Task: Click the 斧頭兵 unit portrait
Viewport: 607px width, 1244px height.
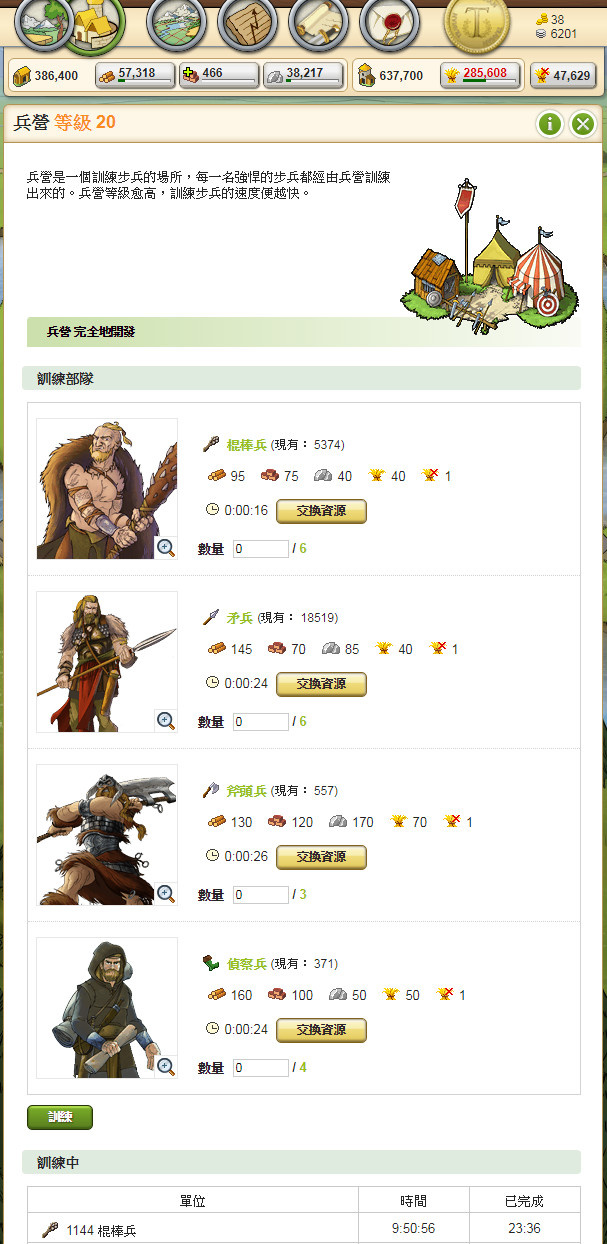Action: click(x=107, y=835)
